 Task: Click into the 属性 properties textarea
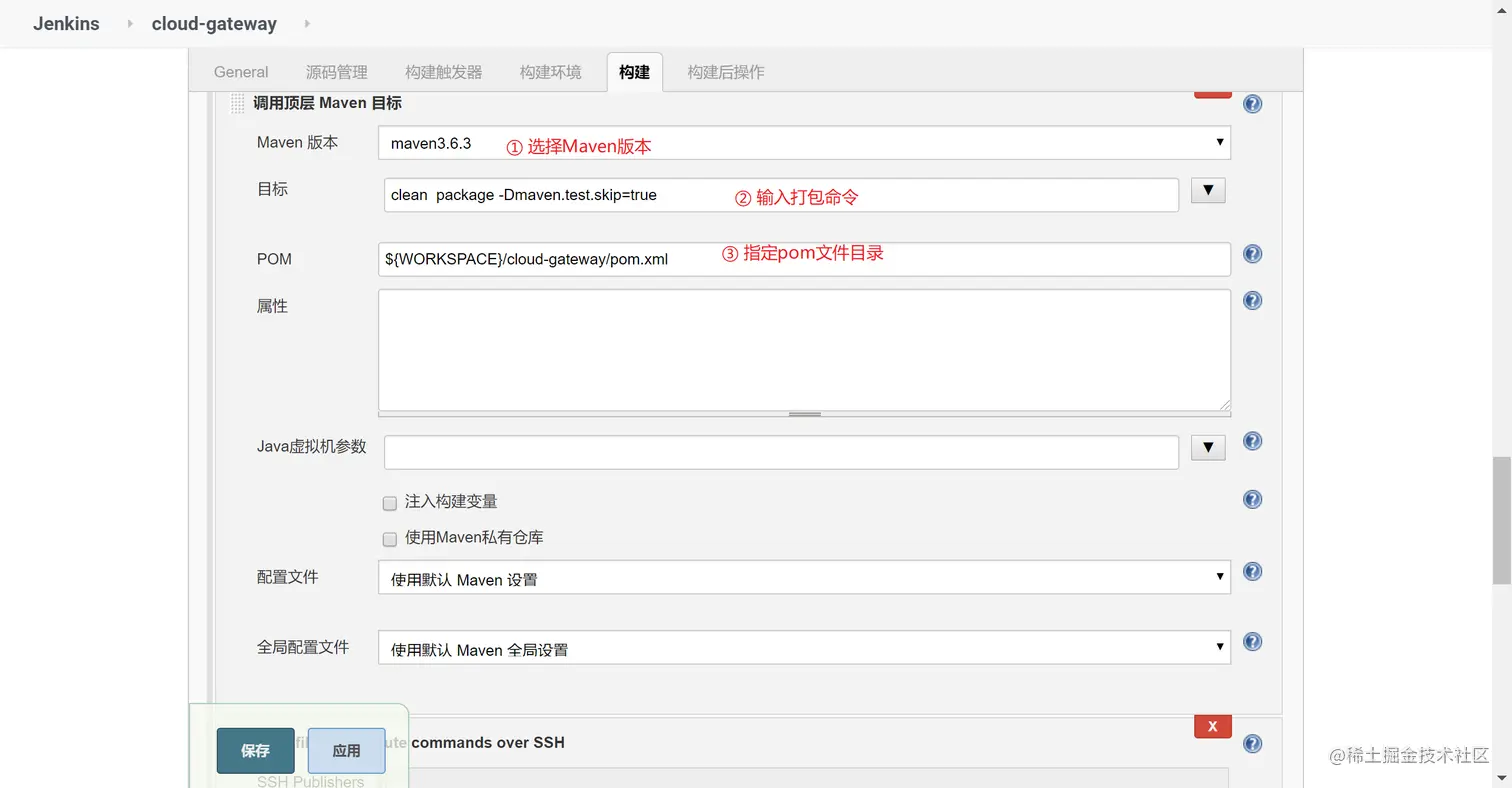click(x=804, y=349)
